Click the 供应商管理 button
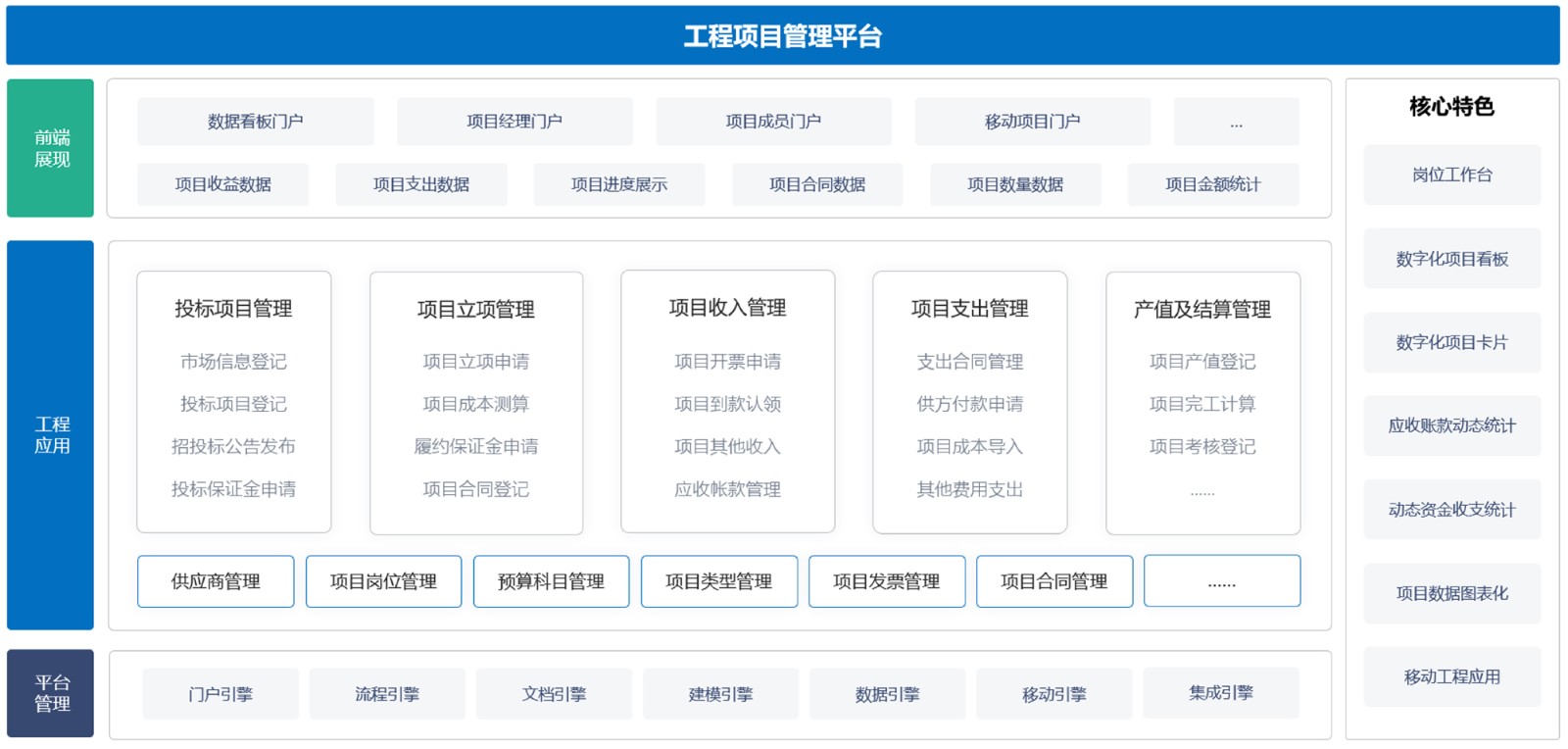 [216, 581]
